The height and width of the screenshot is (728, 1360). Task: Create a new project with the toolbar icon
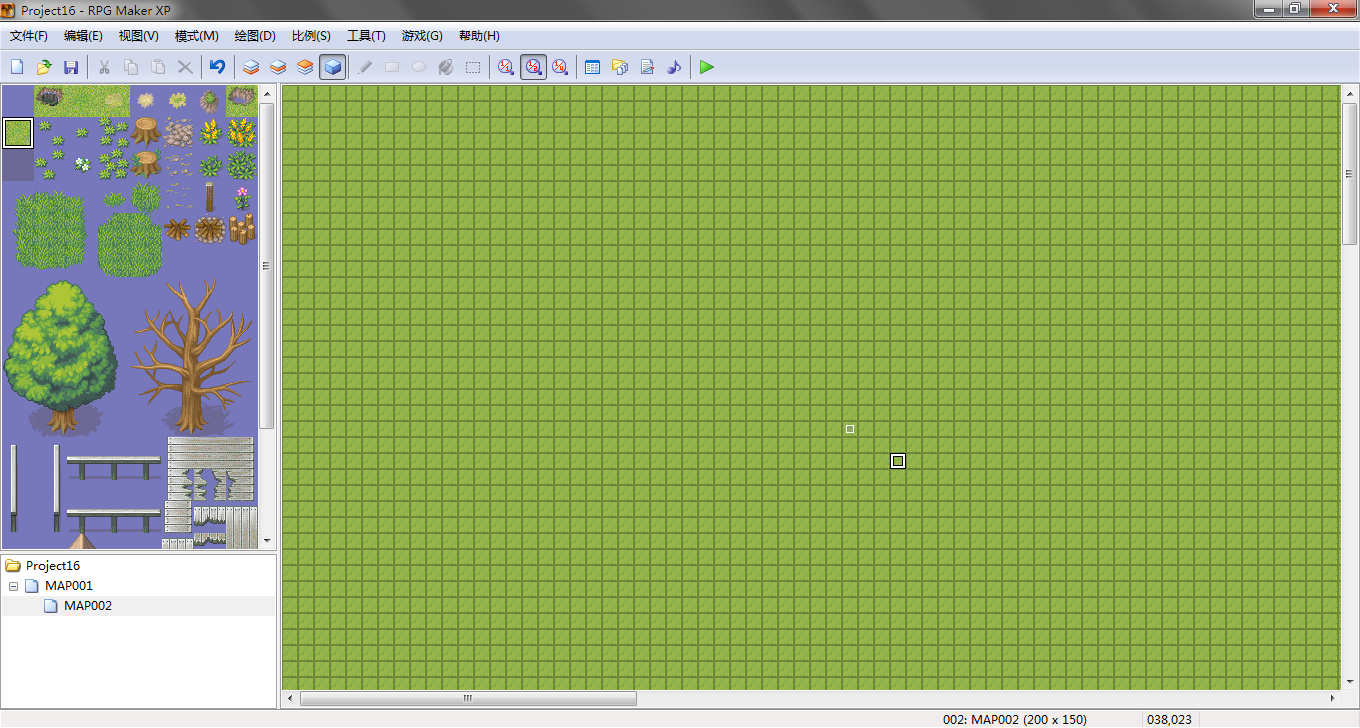(x=17, y=67)
